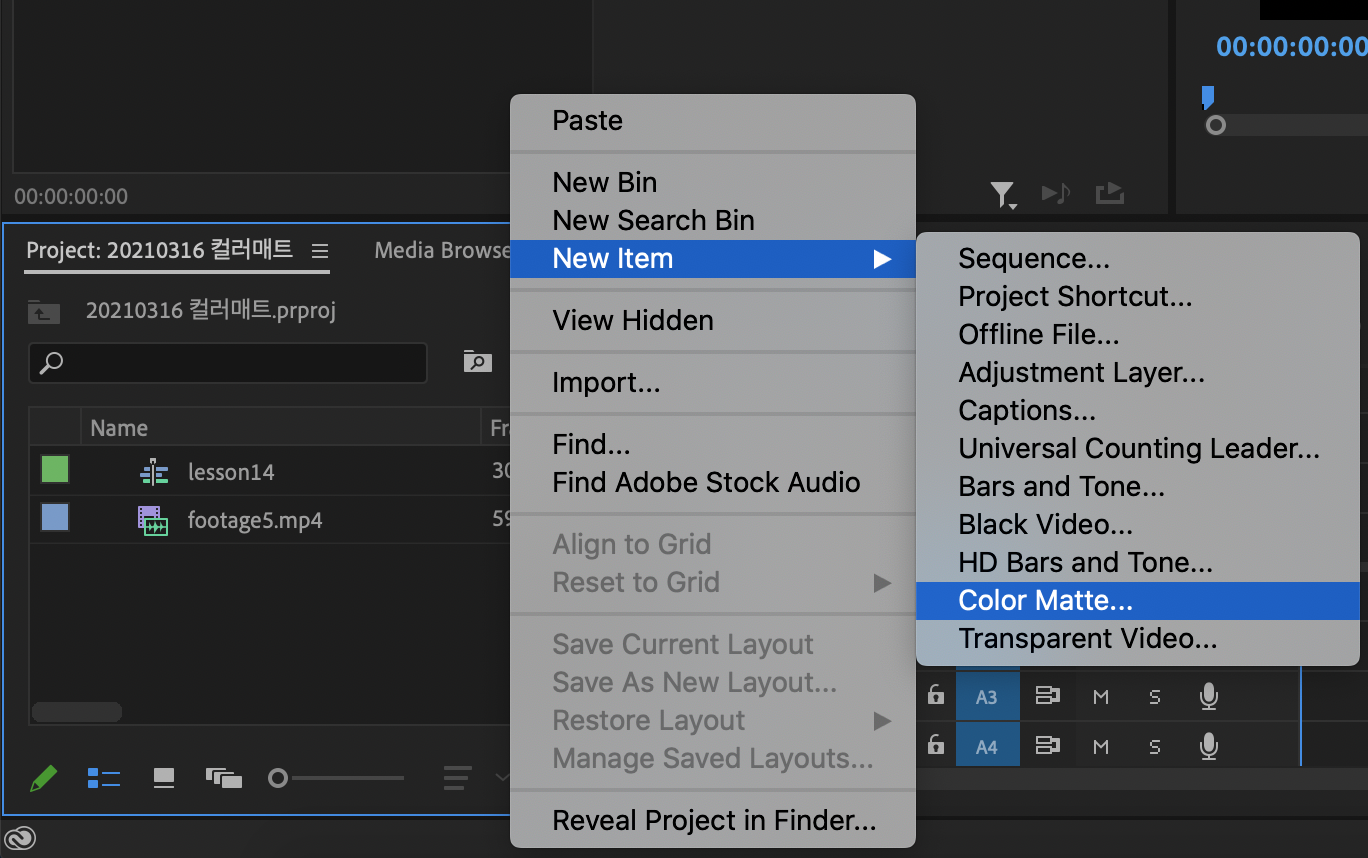Image resolution: width=1368 pixels, height=858 pixels.
Task: Enable voice-over record microphone on A3
Action: coord(1209,696)
